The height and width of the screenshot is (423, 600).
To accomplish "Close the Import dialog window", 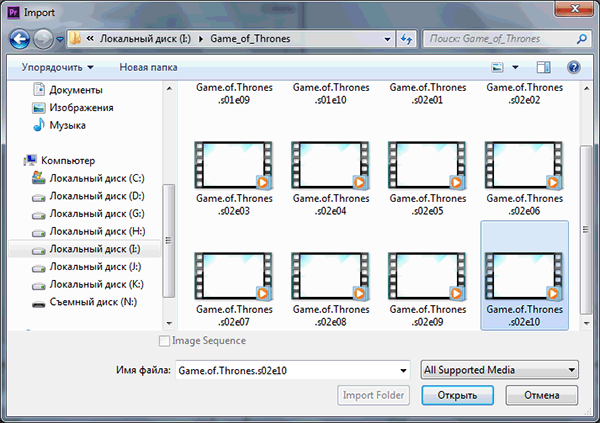I will pos(574,8).
